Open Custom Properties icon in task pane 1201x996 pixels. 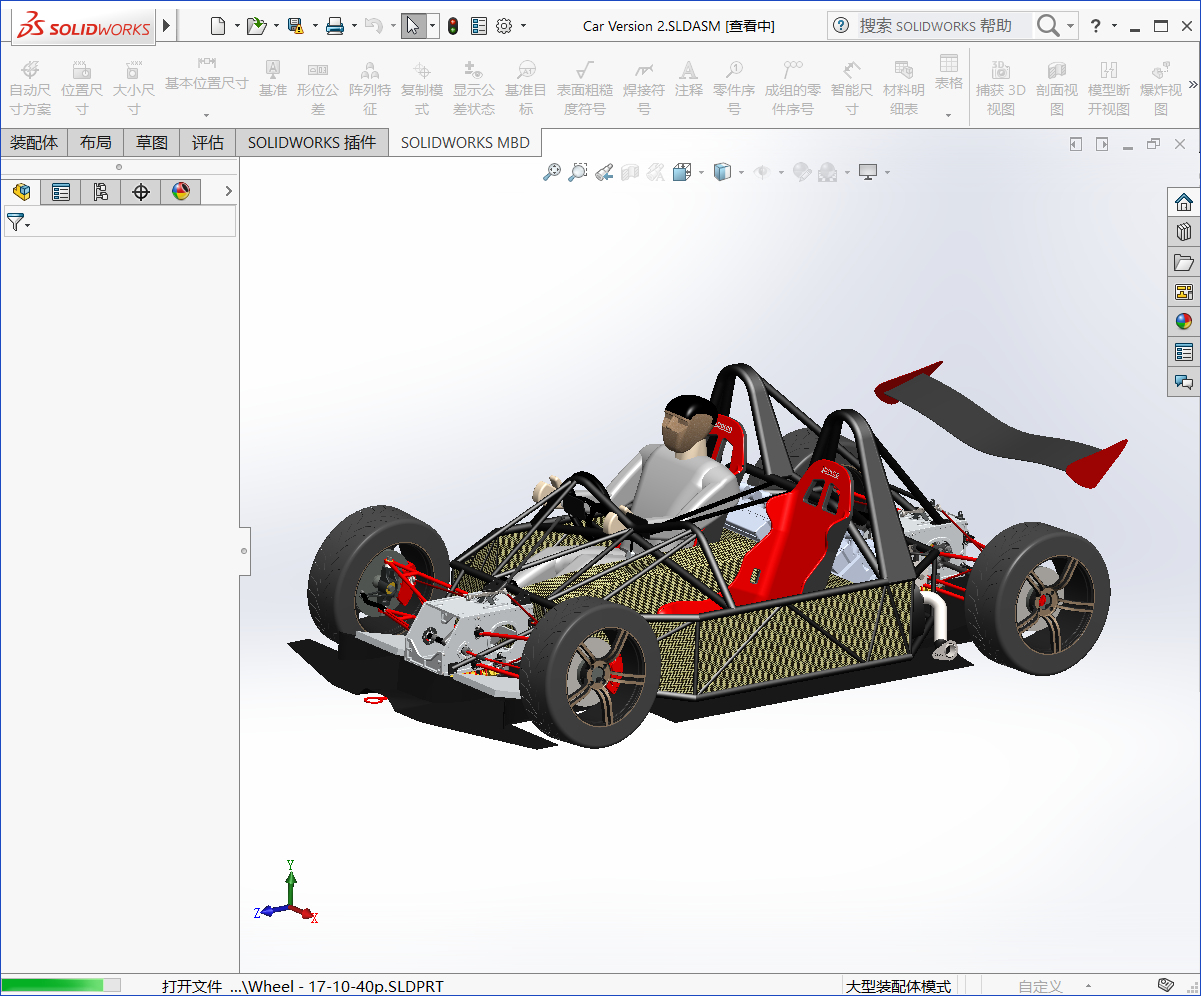coord(1184,352)
